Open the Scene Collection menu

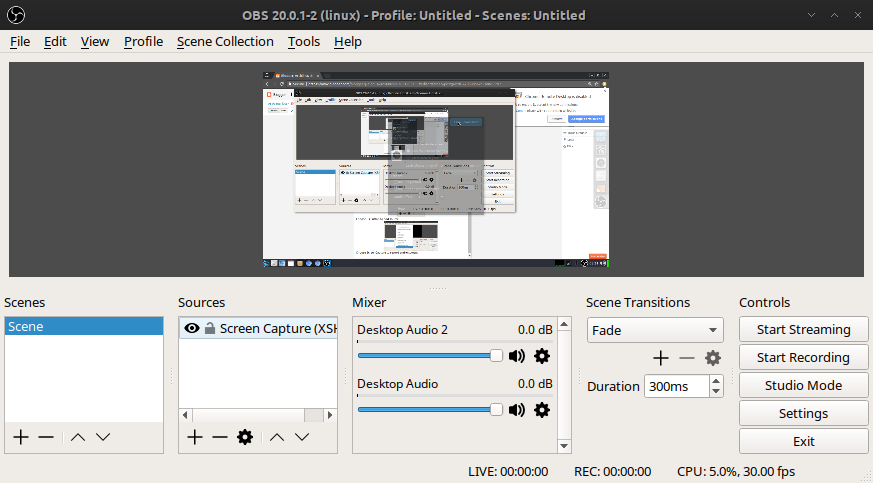(x=225, y=42)
